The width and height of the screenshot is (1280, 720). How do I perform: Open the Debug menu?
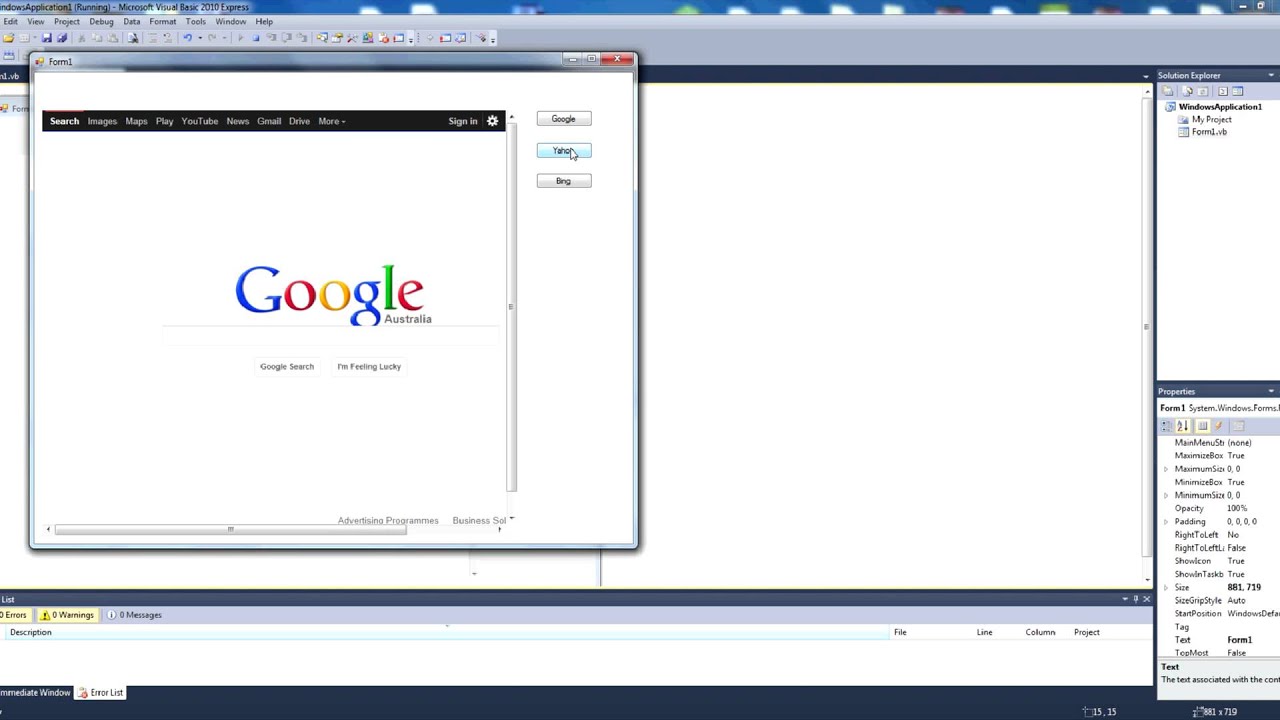pos(101,21)
